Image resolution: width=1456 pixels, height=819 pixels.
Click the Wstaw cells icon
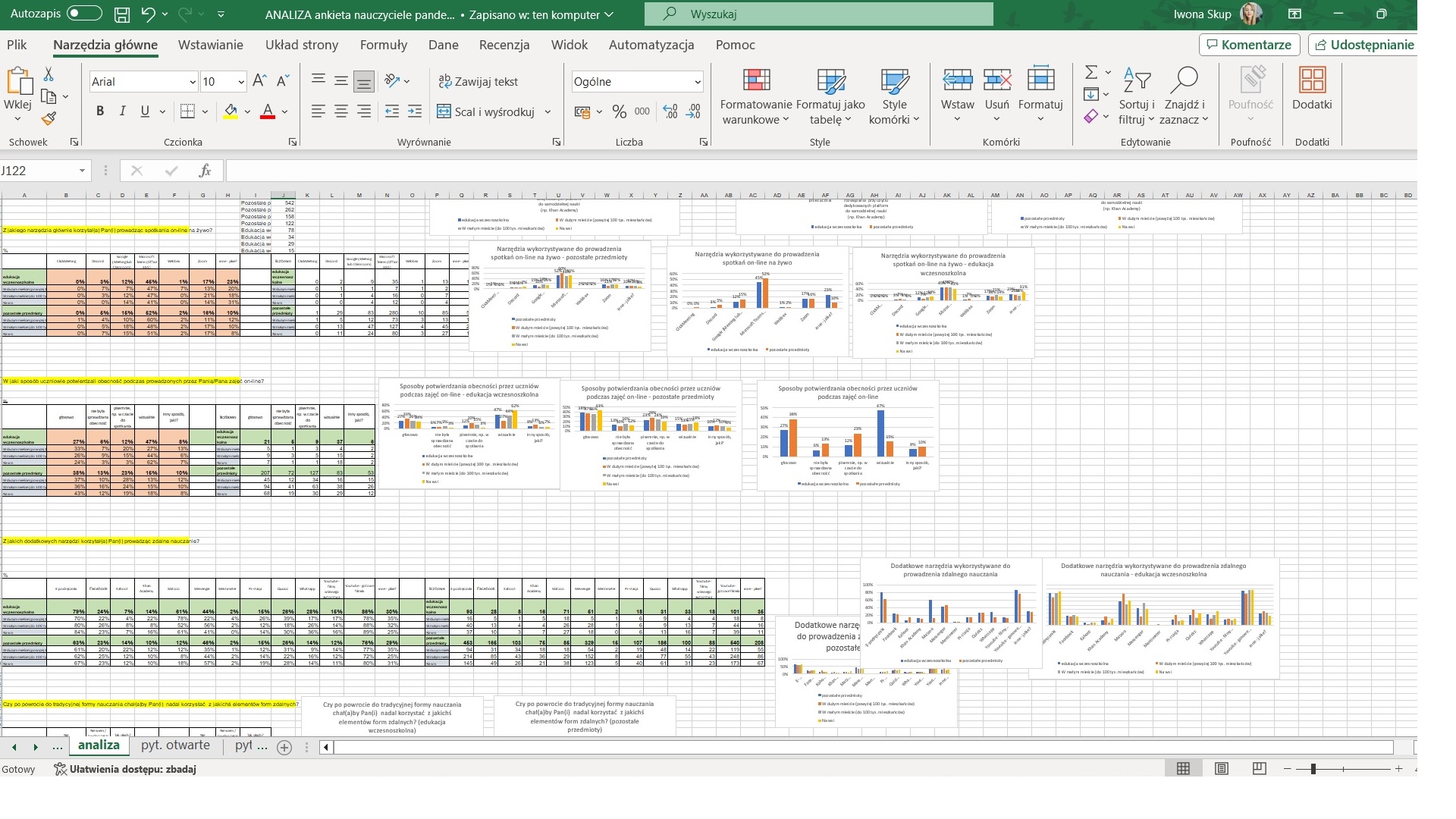tap(957, 80)
